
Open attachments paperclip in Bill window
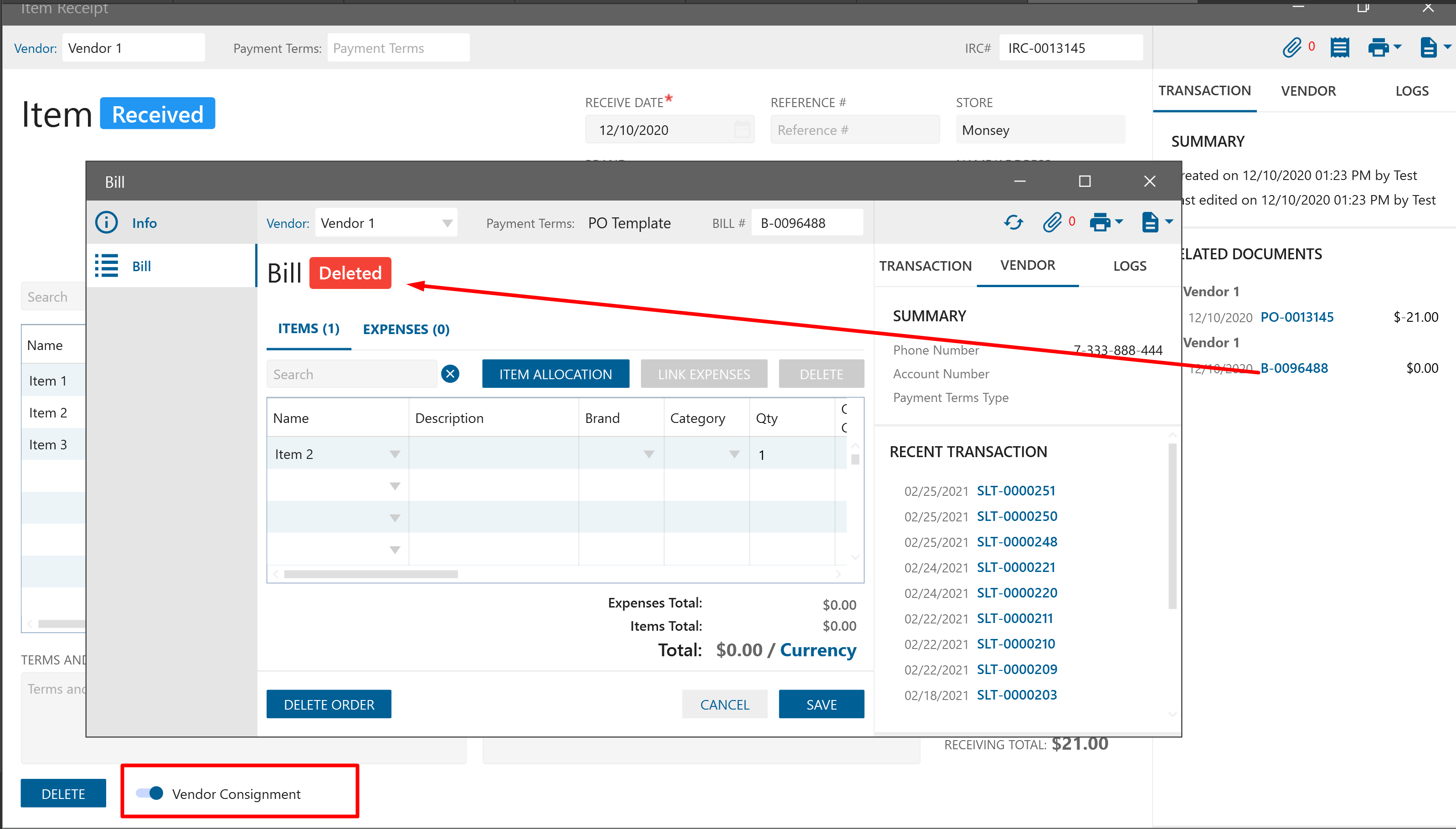click(1052, 222)
